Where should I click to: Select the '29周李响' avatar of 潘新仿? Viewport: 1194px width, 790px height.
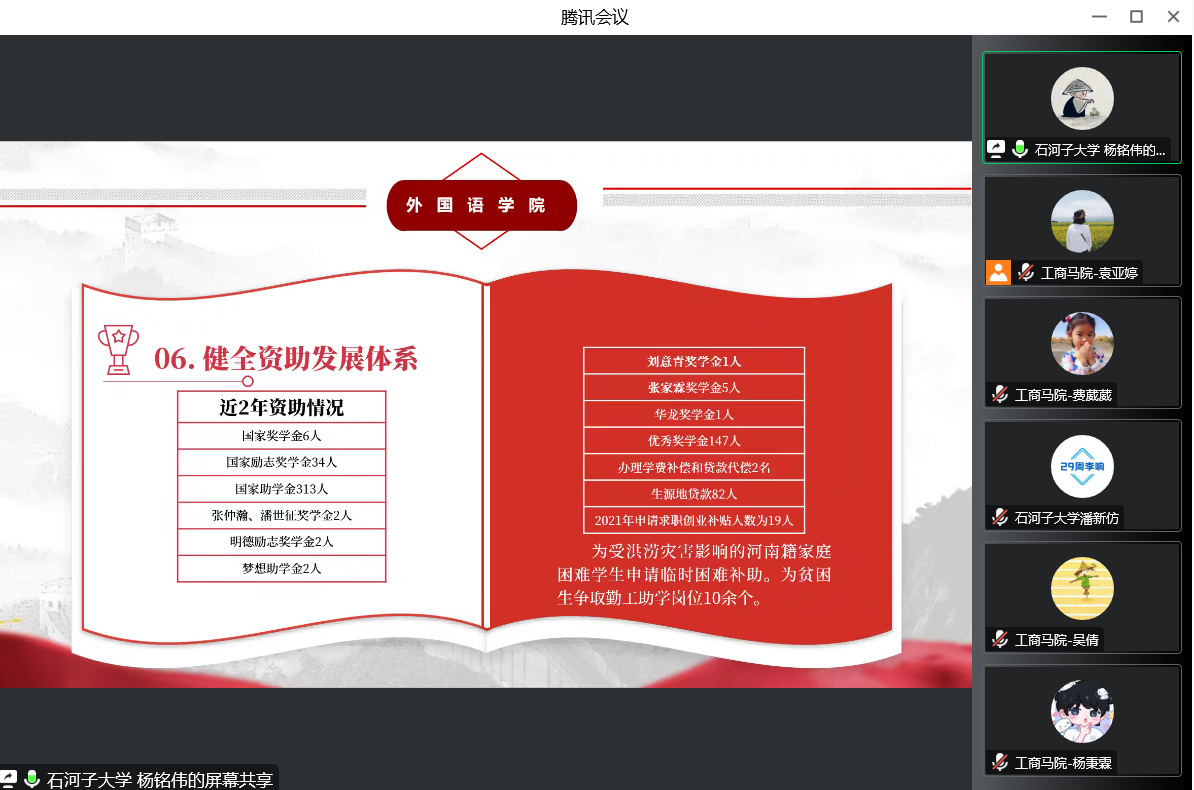[x=1082, y=467]
